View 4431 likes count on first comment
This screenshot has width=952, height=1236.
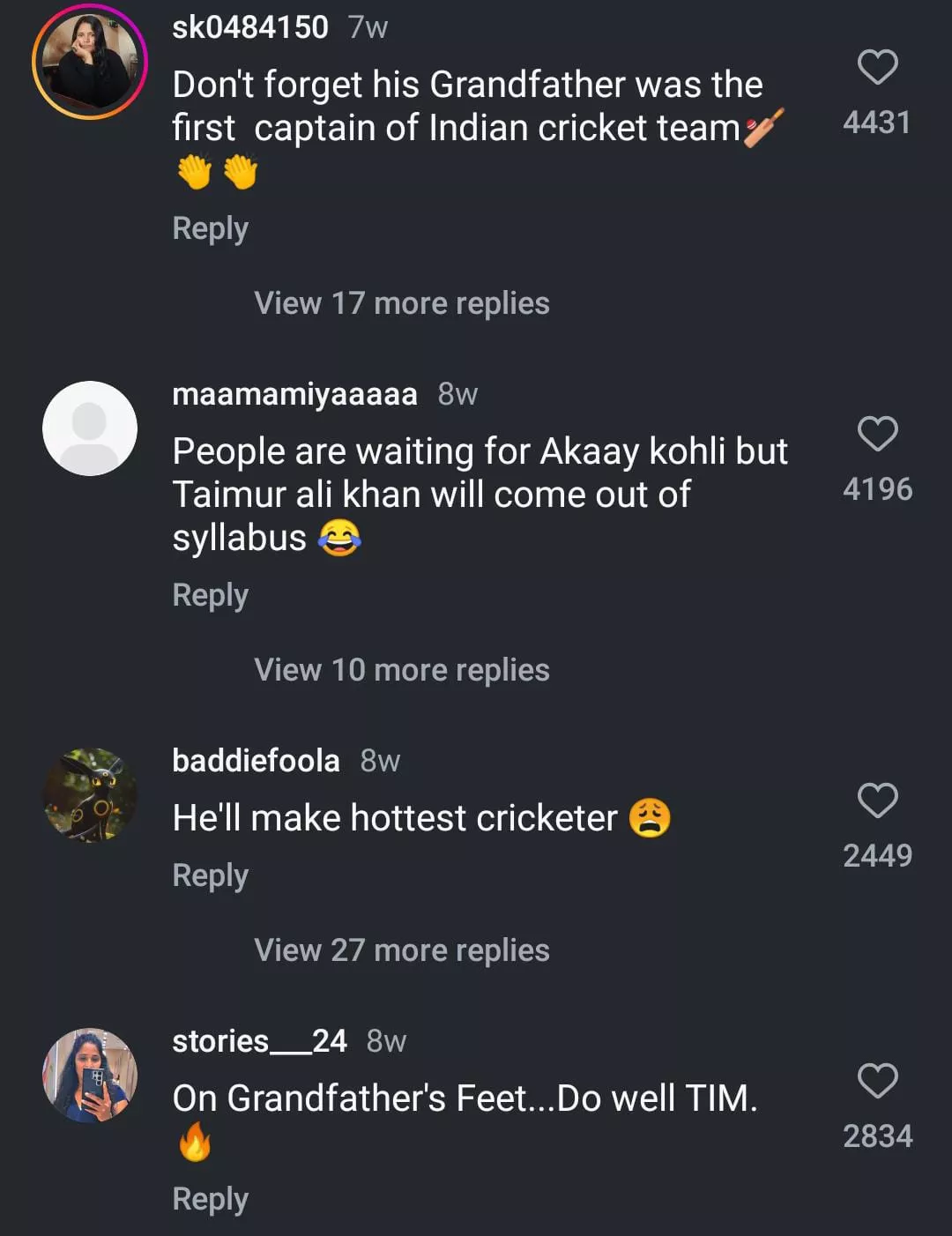(x=876, y=123)
